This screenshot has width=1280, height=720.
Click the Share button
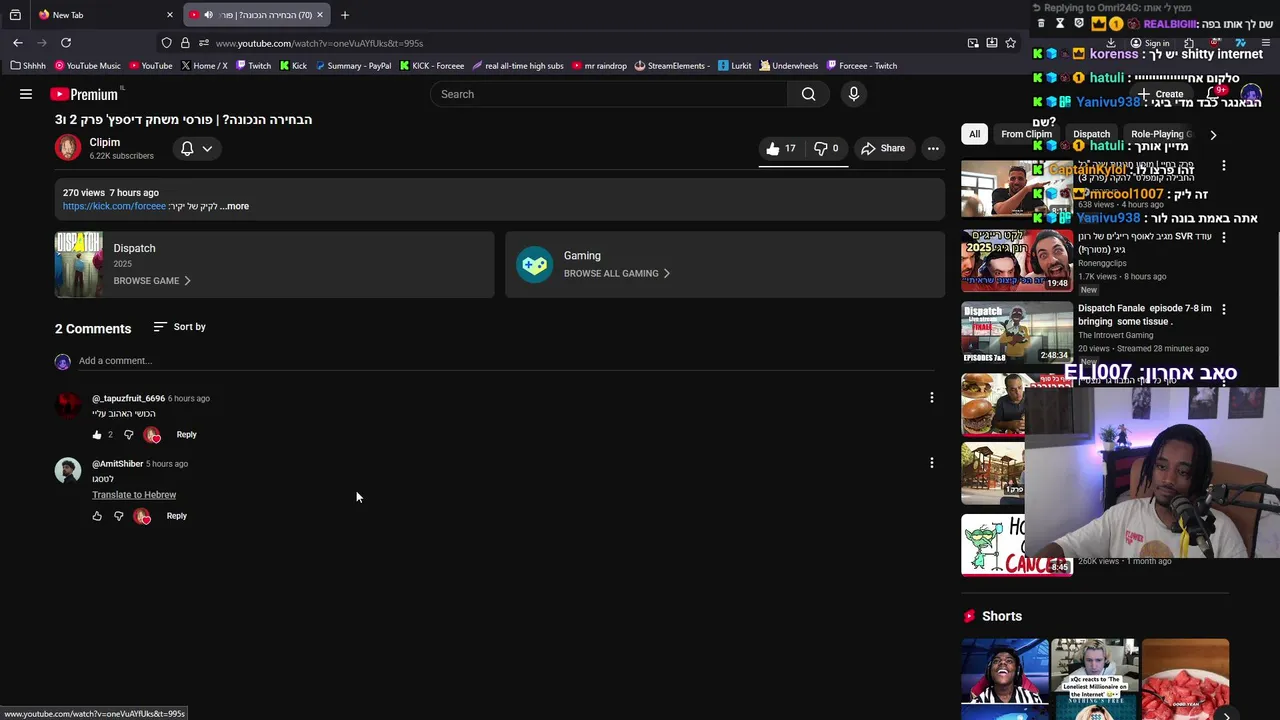[883, 148]
